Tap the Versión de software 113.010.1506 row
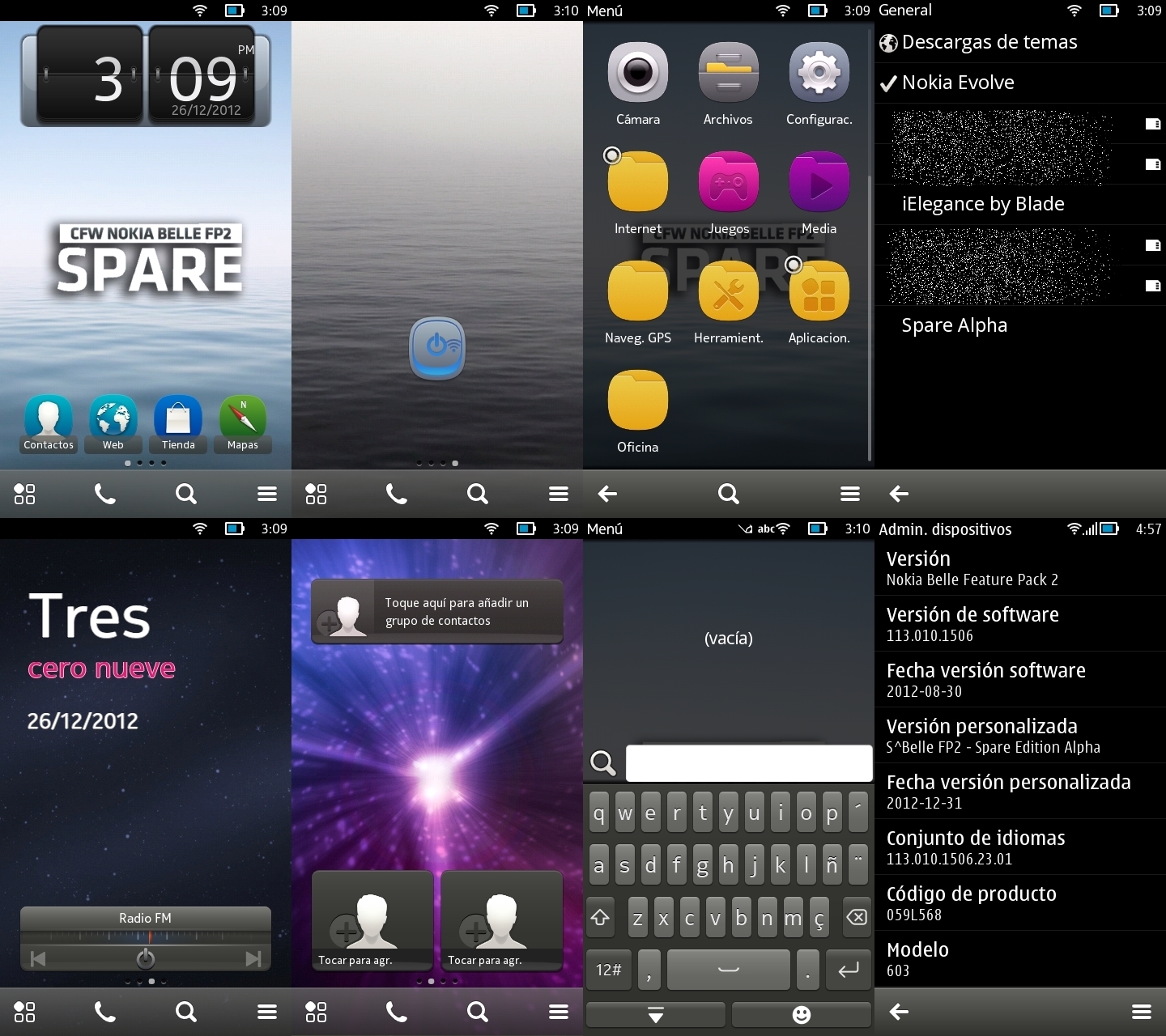The image size is (1166, 1036). [1020, 624]
